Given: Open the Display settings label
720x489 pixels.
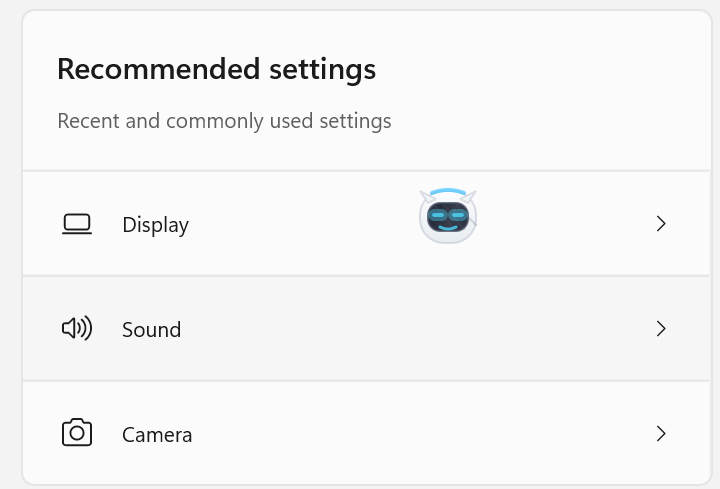Looking at the screenshot, I should coord(155,225).
